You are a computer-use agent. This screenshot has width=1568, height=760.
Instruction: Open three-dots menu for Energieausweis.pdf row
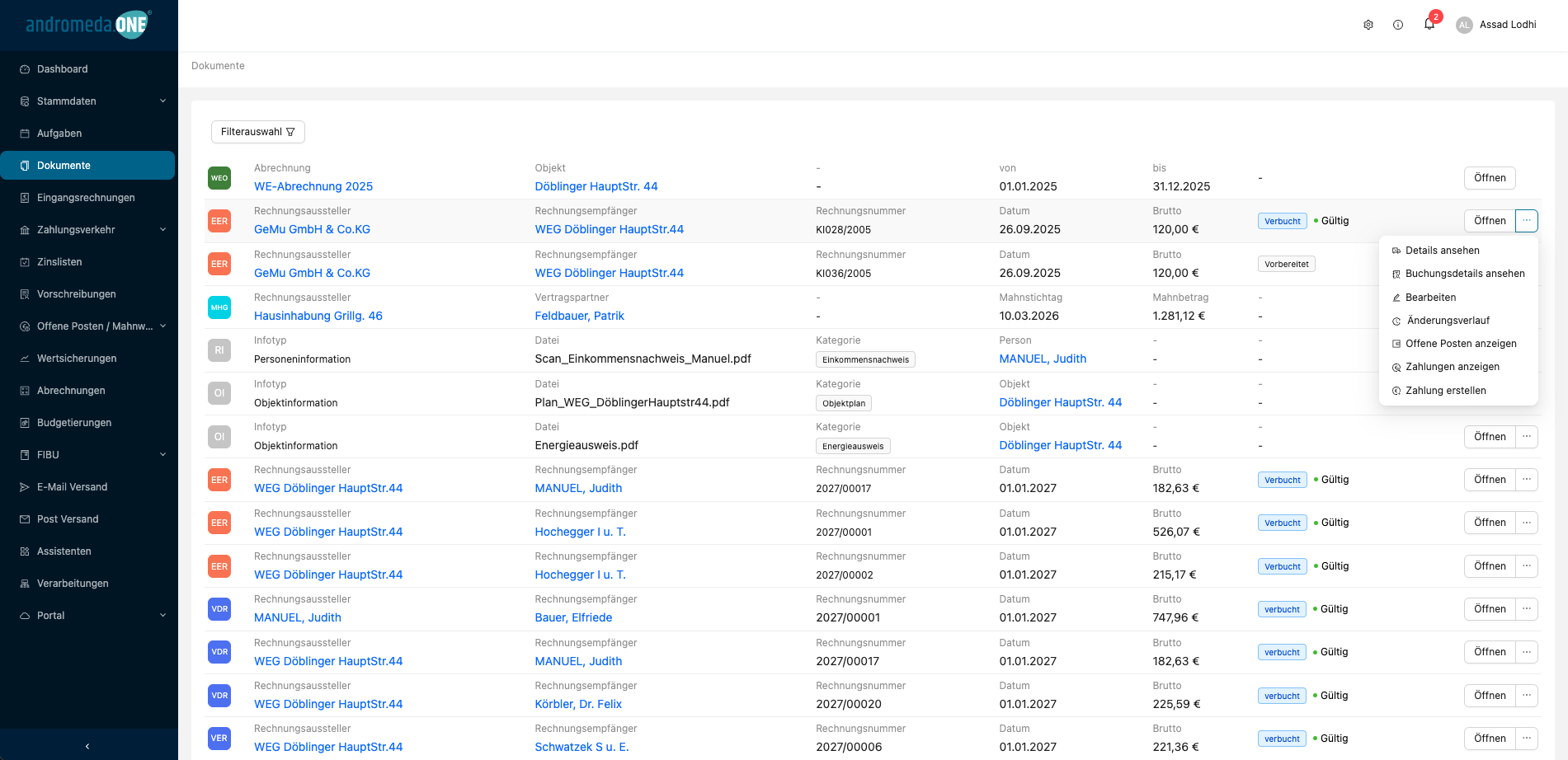(x=1527, y=437)
